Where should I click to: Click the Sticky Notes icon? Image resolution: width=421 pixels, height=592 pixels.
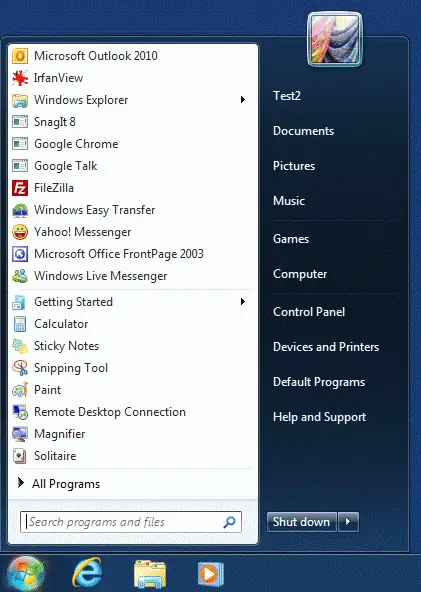20,346
